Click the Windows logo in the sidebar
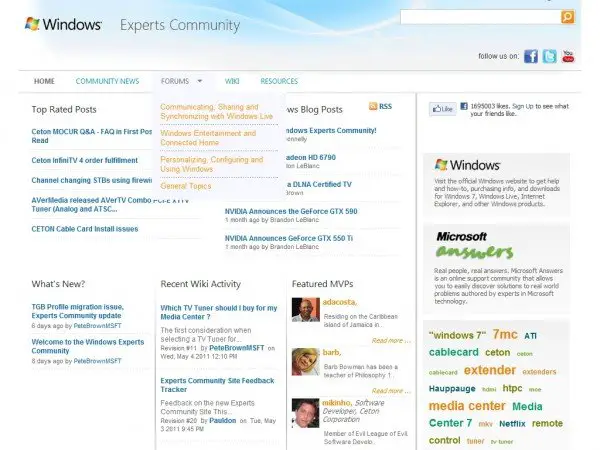The image size is (600, 450). pos(467,165)
